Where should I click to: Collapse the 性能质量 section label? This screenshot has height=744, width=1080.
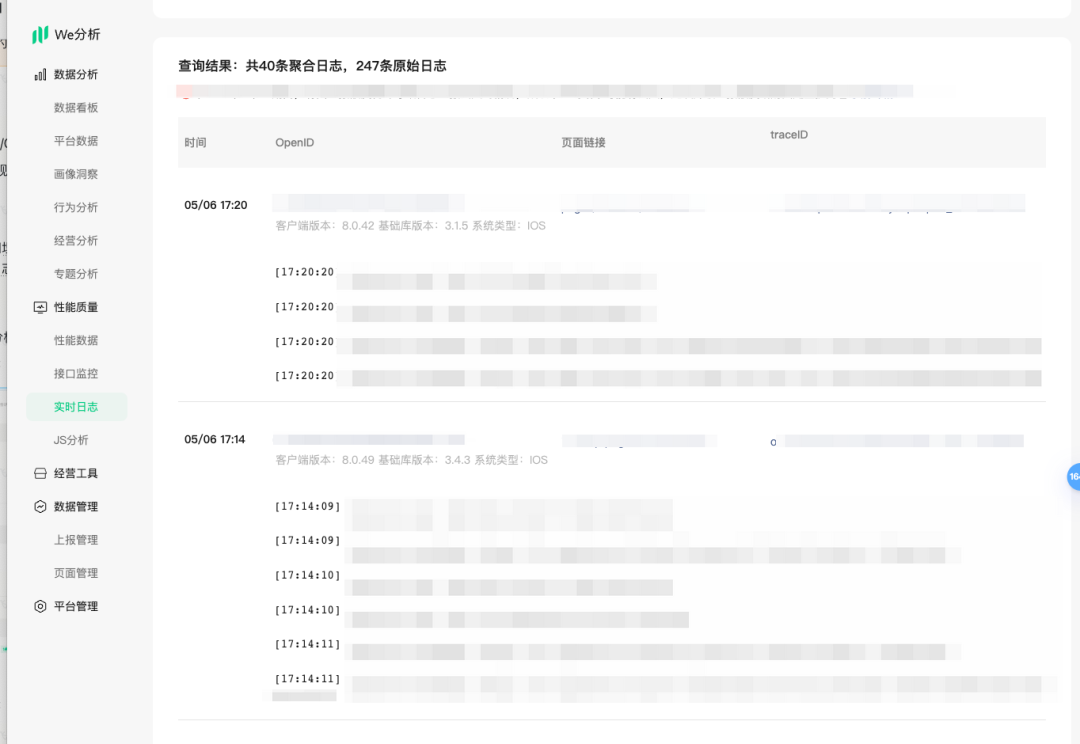pyautogui.click(x=76, y=307)
